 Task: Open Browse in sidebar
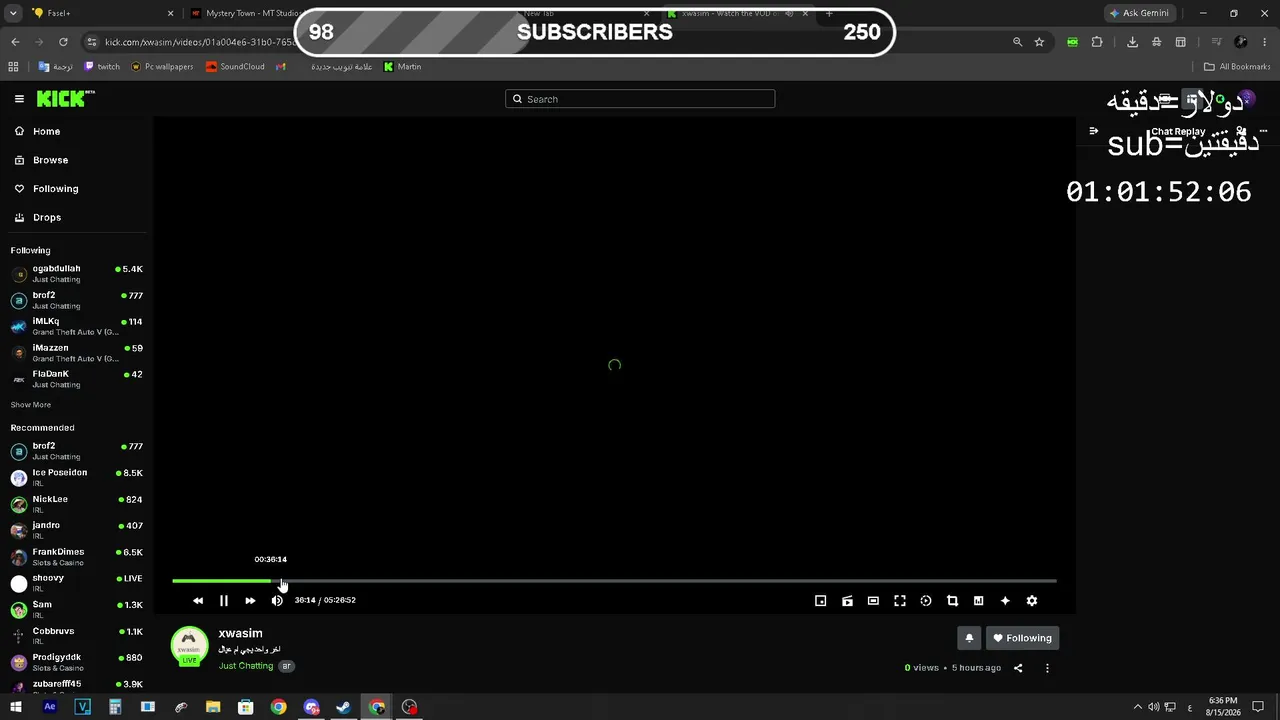pos(50,160)
